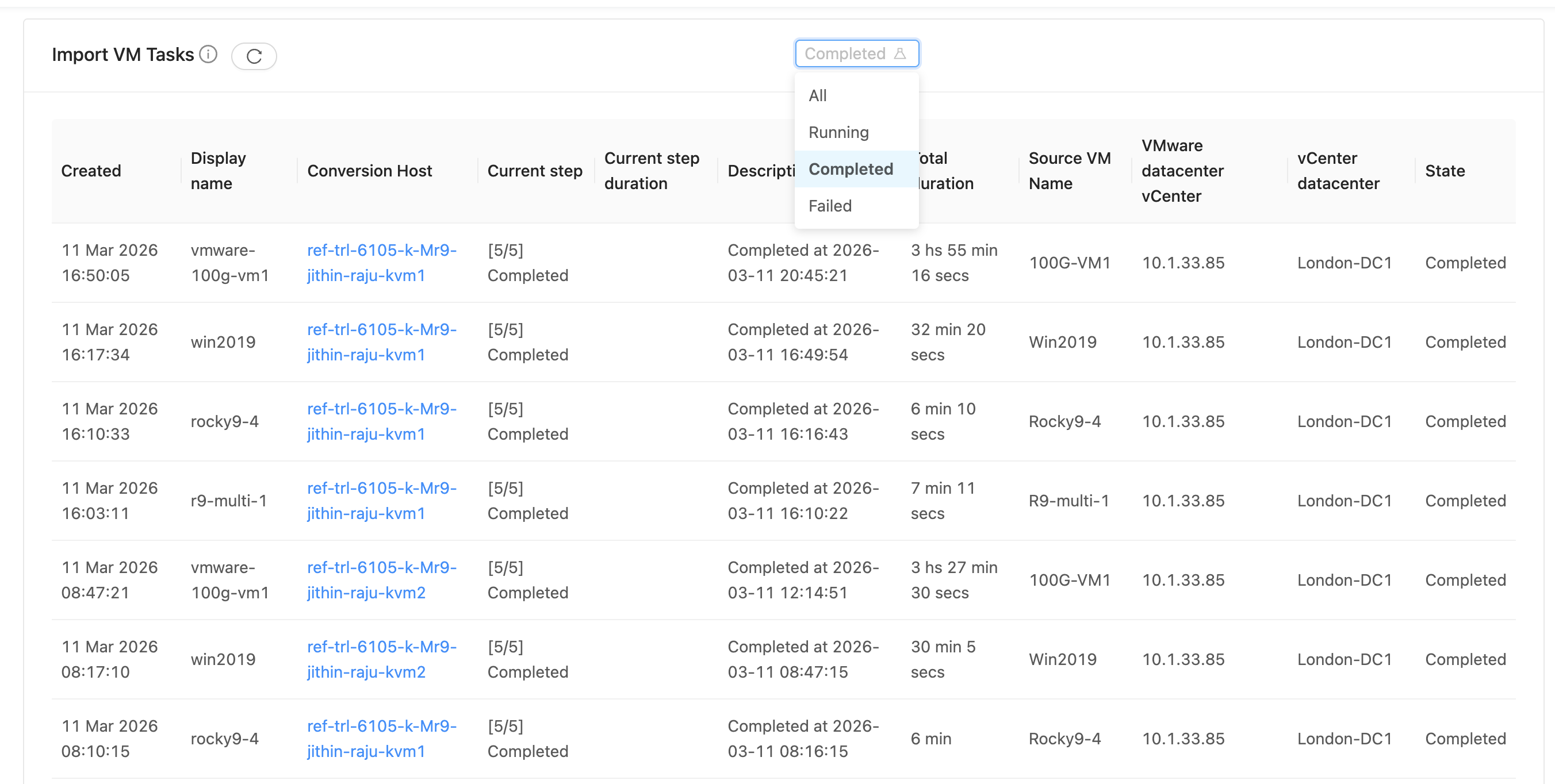The image size is (1555, 784).
Task: Click the caret icon in the filter box
Action: point(899,53)
